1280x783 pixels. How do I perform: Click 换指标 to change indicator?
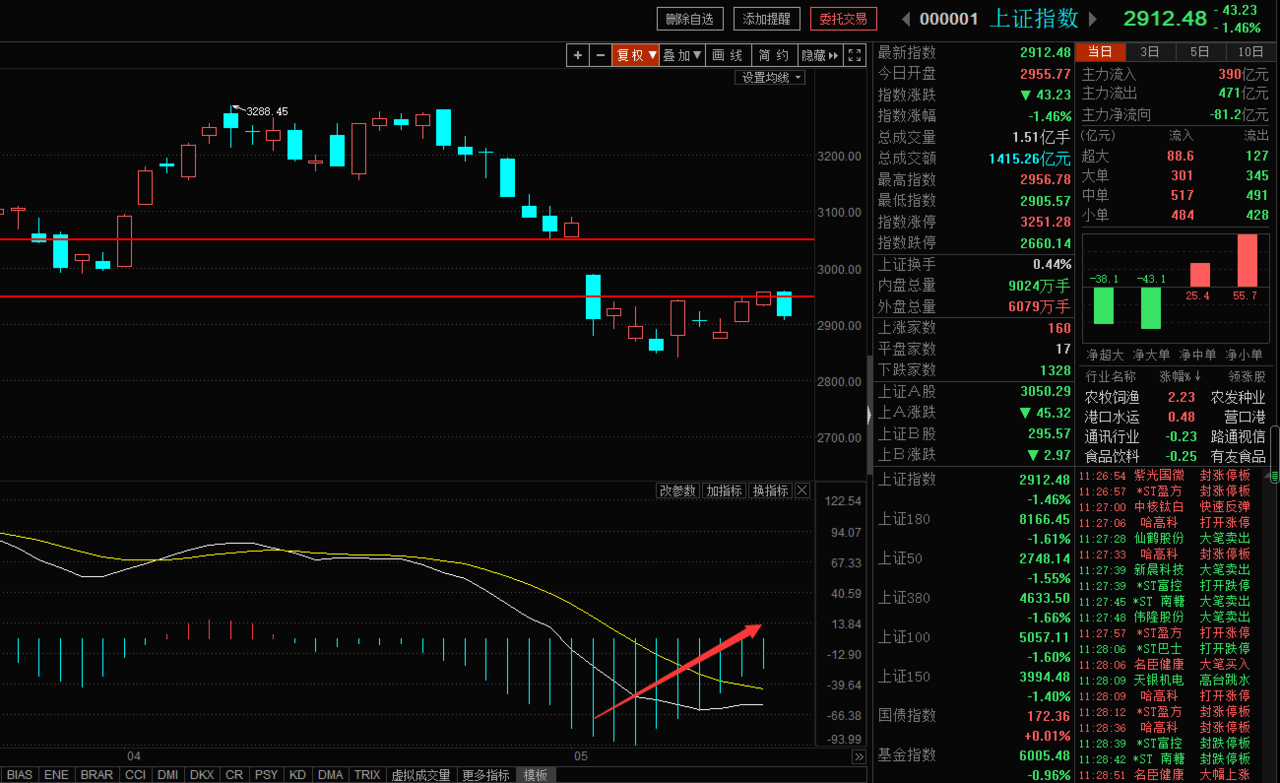click(771, 490)
